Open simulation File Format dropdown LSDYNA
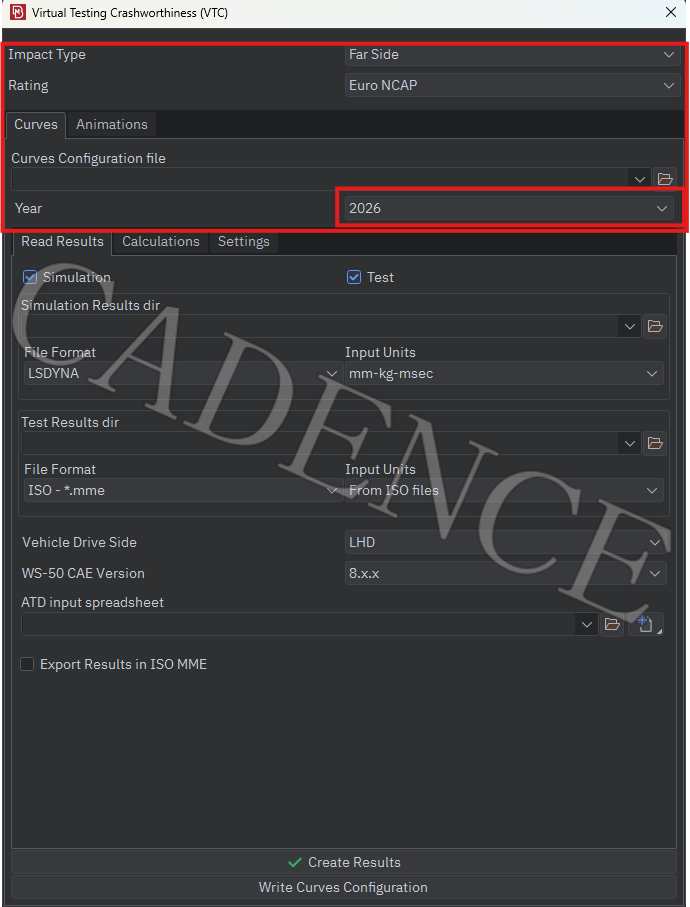The width and height of the screenshot is (690, 907). coord(182,374)
